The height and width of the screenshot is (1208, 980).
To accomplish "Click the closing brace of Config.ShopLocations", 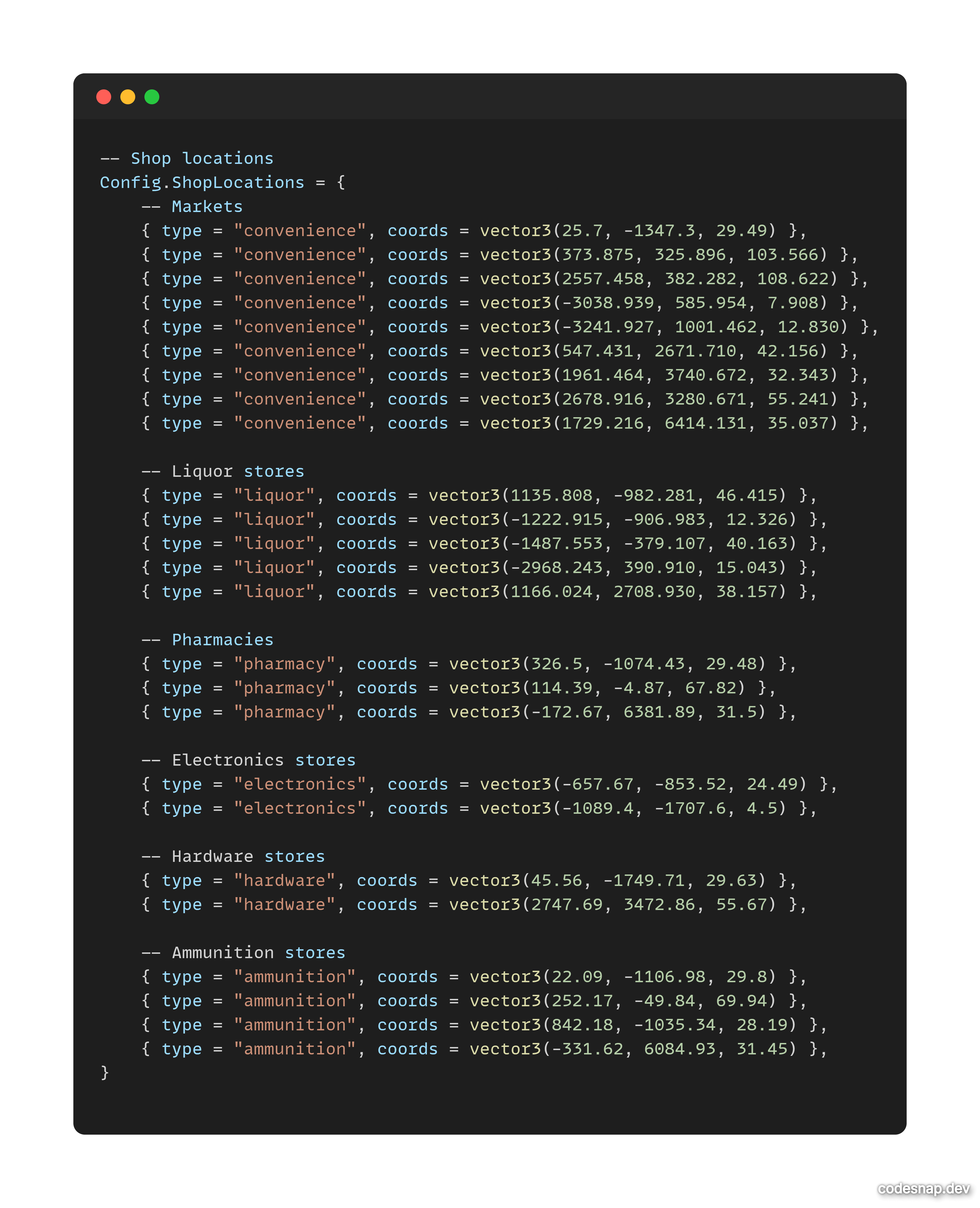I will click(x=104, y=1073).
